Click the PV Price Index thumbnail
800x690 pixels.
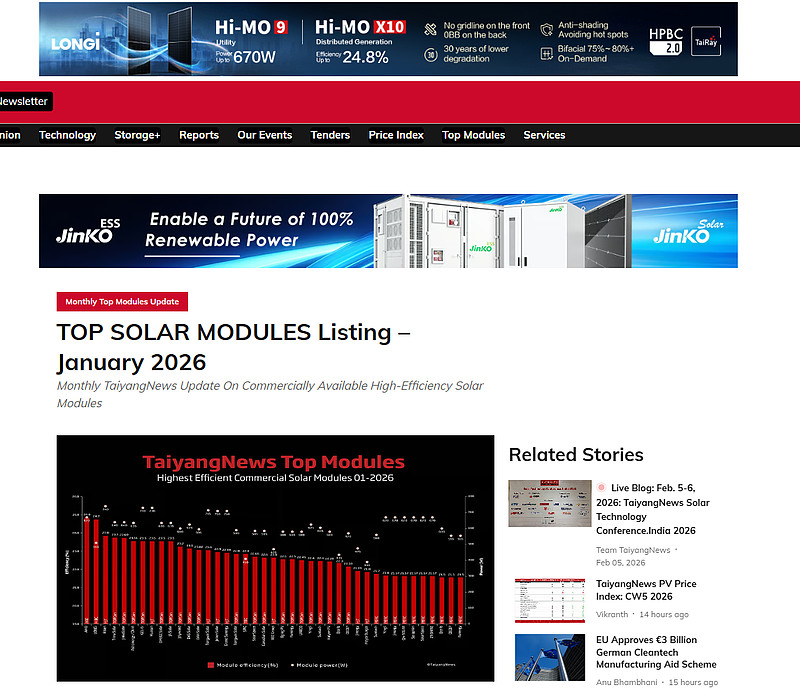tap(550, 601)
